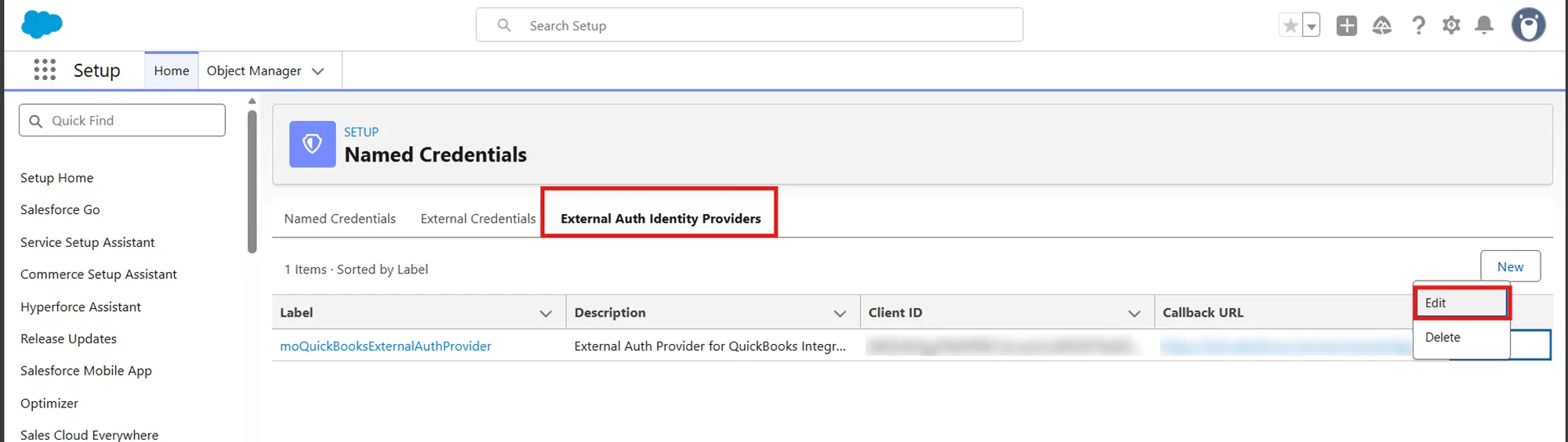Screen dimensions: 1568x442
Task: Open Salesforce Mobile App item
Action: [x=86, y=371]
